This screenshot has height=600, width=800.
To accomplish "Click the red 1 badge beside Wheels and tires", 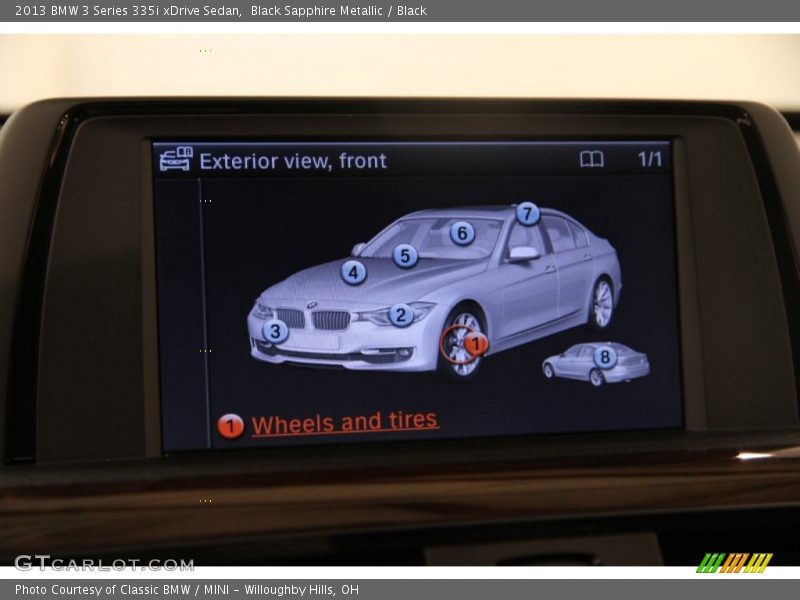I will [x=230, y=426].
